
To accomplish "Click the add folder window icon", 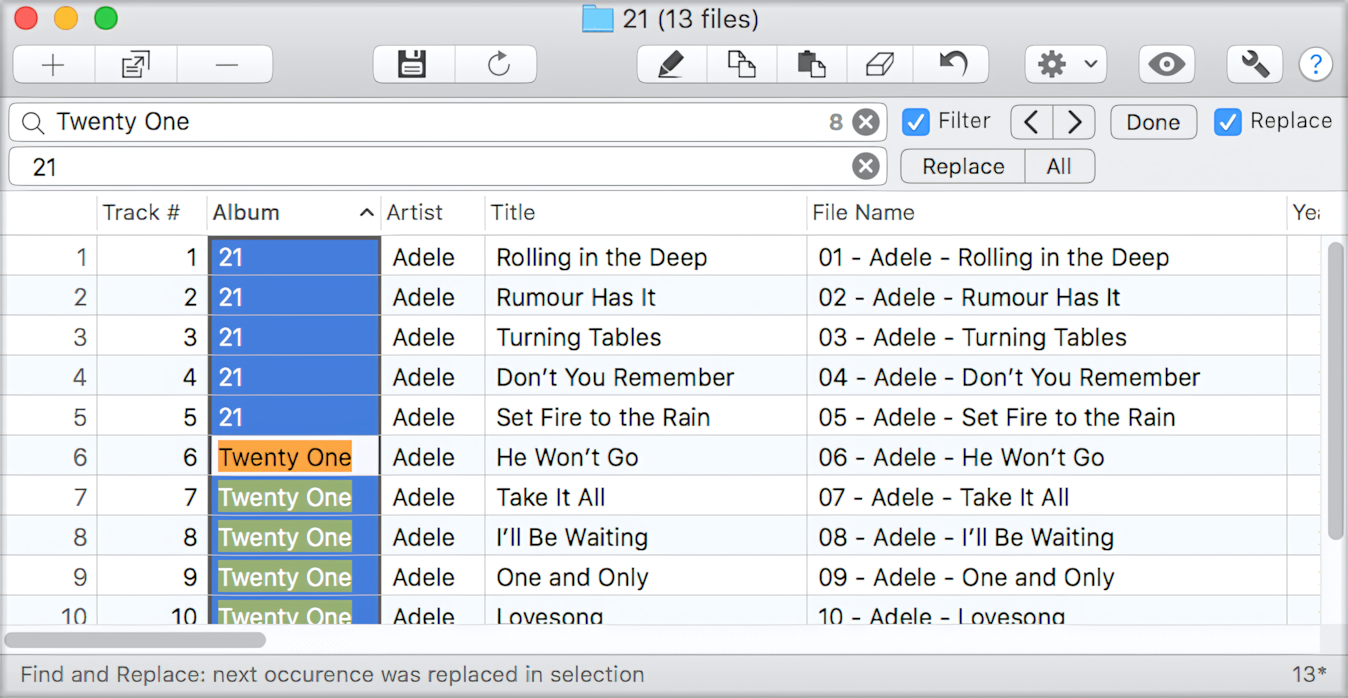I will tap(135, 65).
